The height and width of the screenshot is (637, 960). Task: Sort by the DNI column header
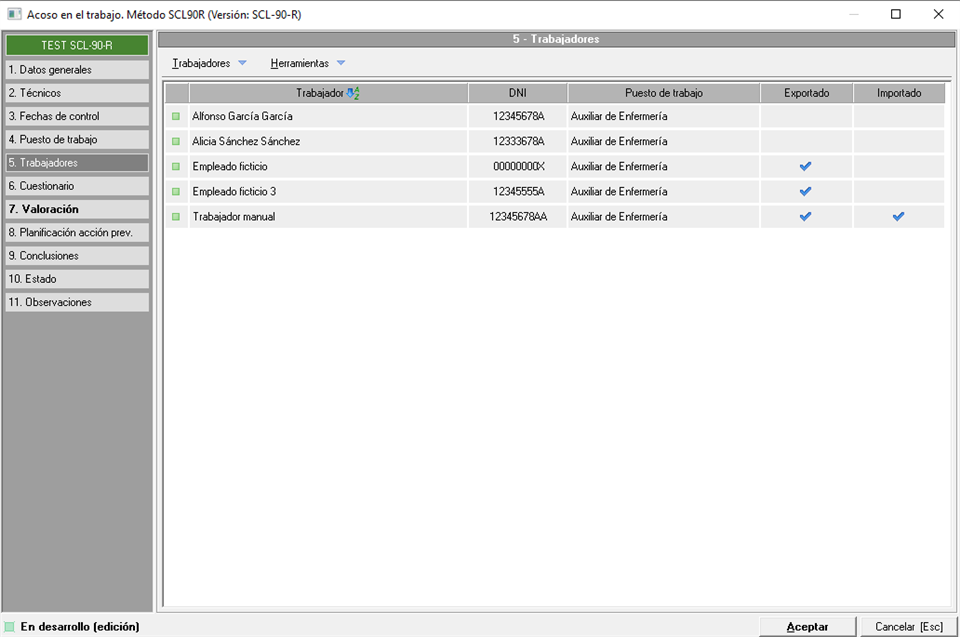517,93
